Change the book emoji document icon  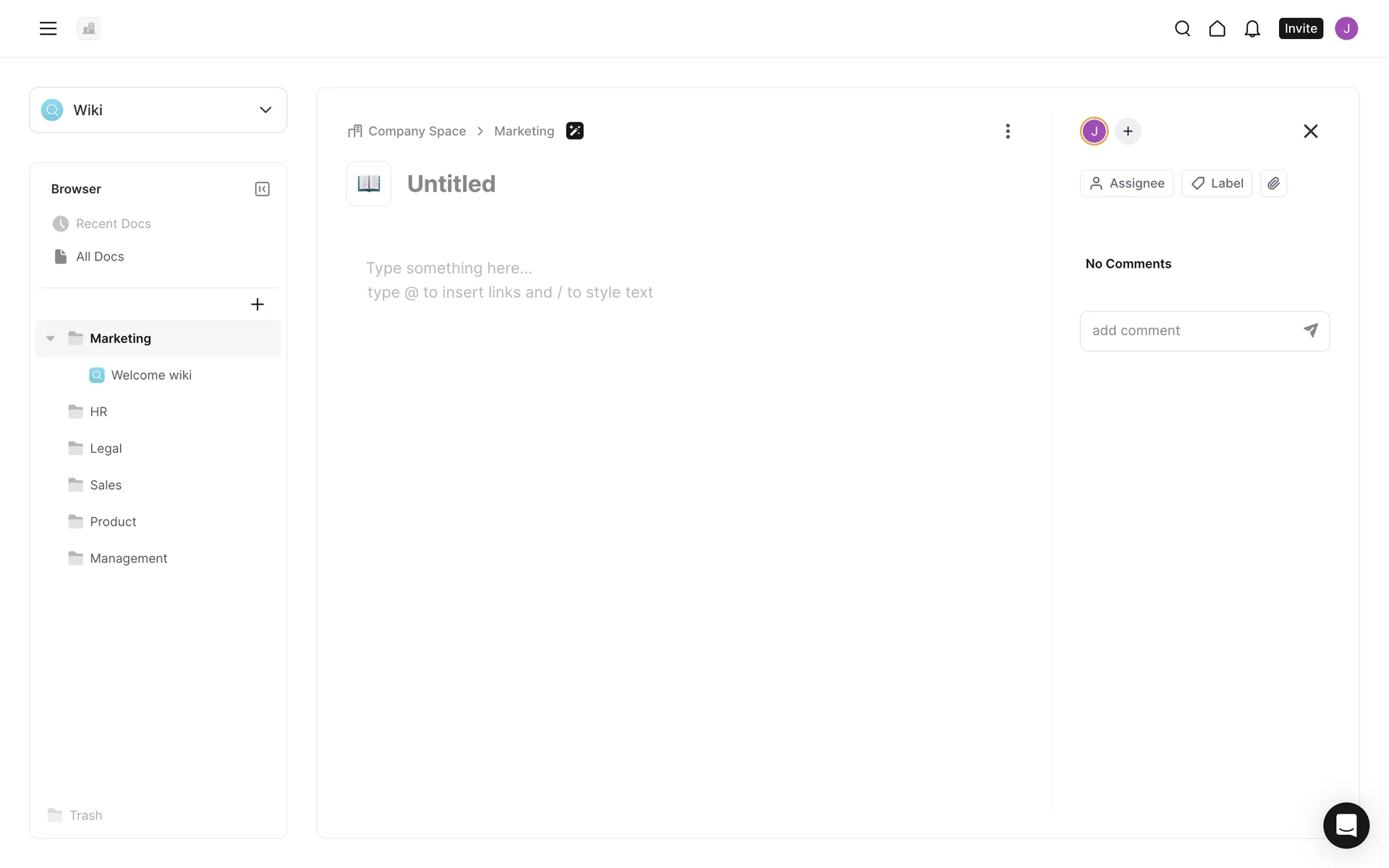pos(369,184)
